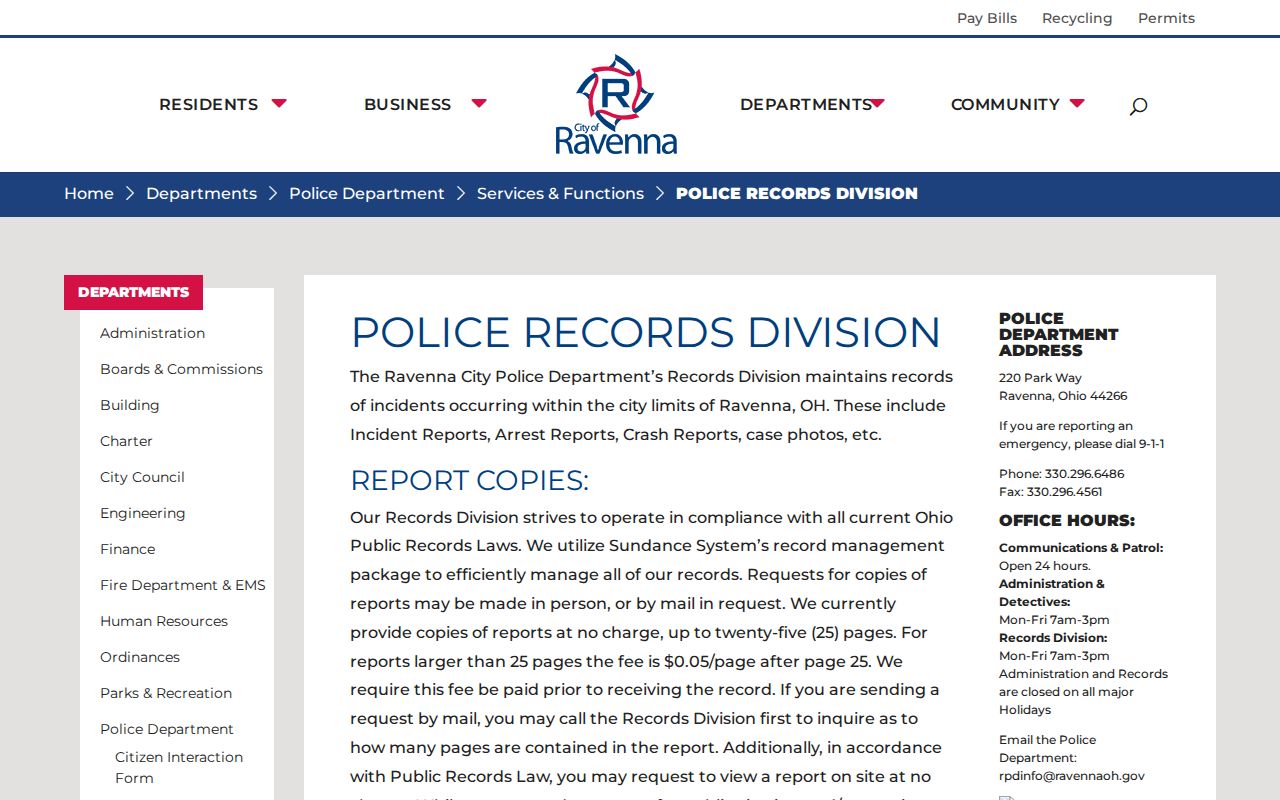Open the Permits link
Screen dimensions: 1280x800
1166,18
